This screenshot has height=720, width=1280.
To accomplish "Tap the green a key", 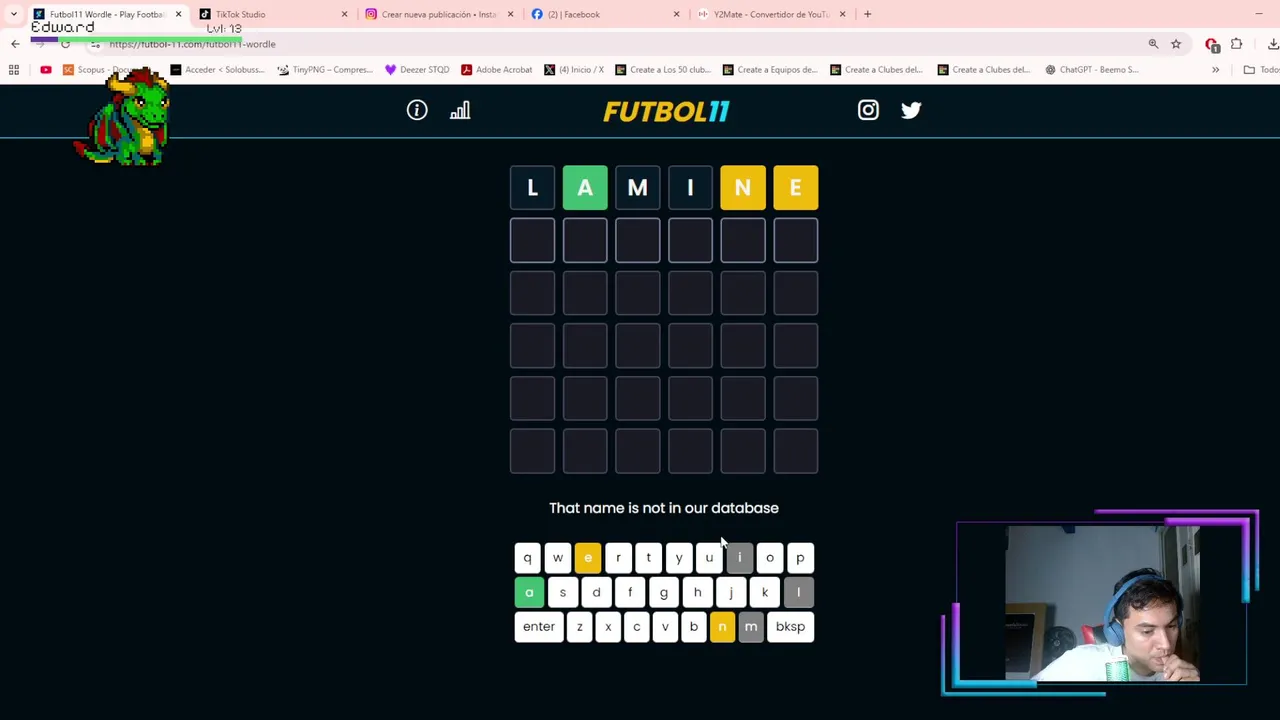I will click(x=529, y=592).
